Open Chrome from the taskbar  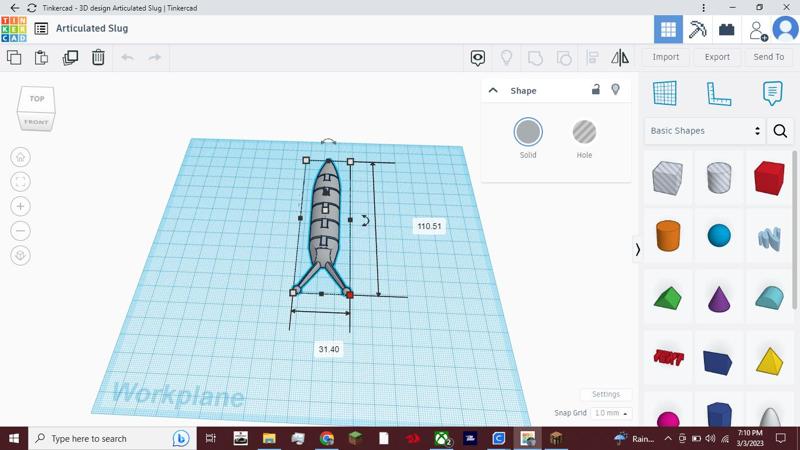click(x=327, y=438)
